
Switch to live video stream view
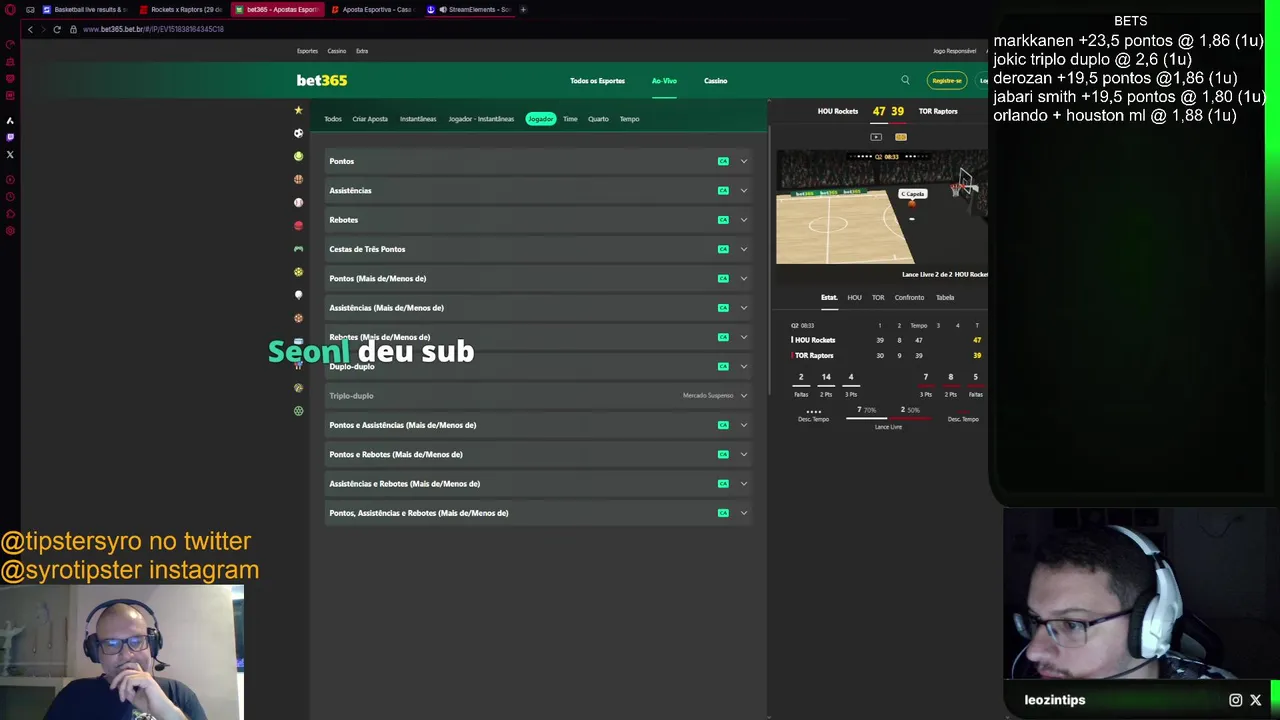876,137
